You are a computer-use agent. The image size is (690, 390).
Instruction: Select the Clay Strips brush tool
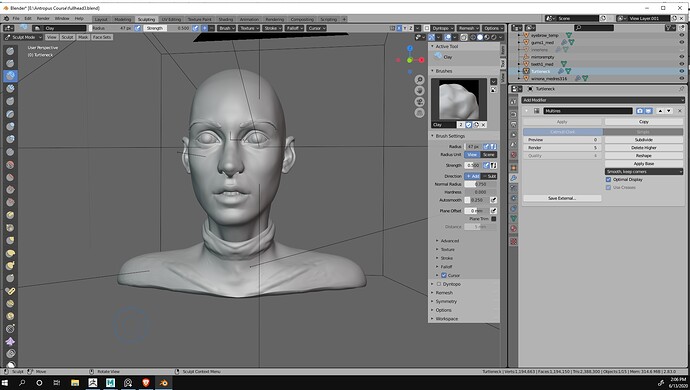(10, 88)
